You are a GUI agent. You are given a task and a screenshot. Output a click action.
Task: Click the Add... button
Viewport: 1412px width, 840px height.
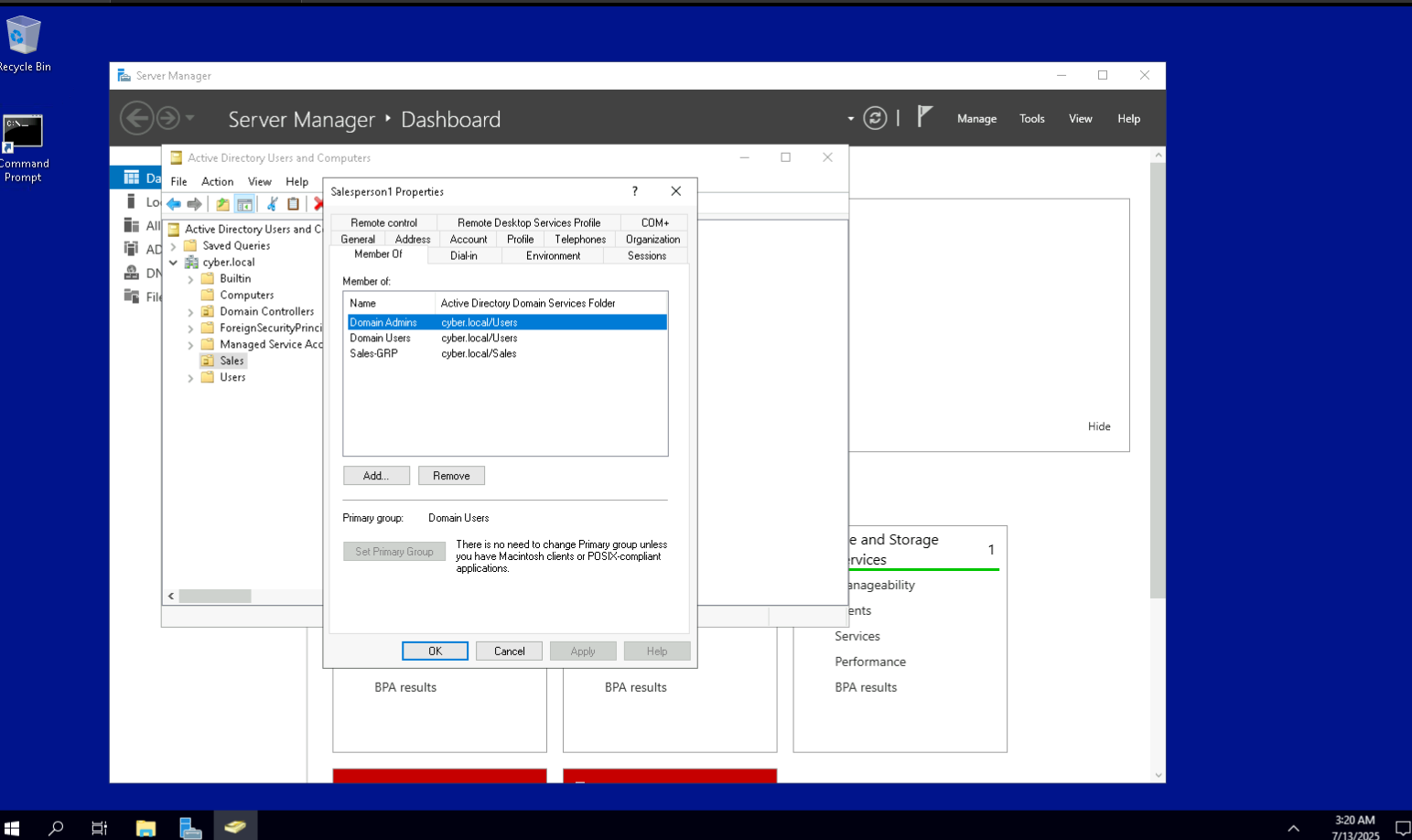tap(376, 476)
